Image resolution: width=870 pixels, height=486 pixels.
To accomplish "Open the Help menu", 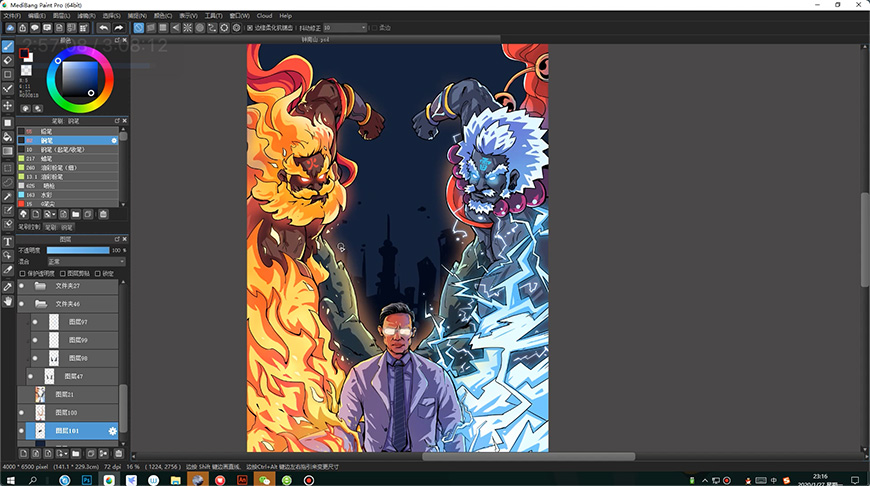I will point(285,16).
